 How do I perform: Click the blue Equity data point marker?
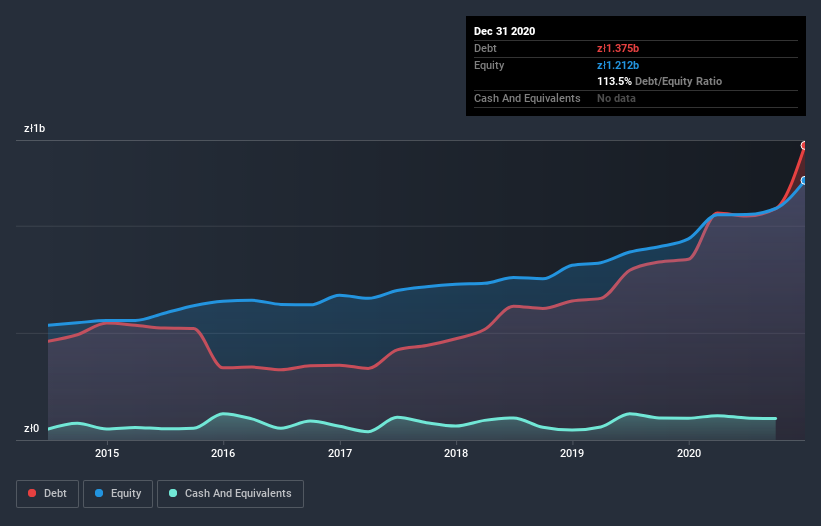[804, 181]
